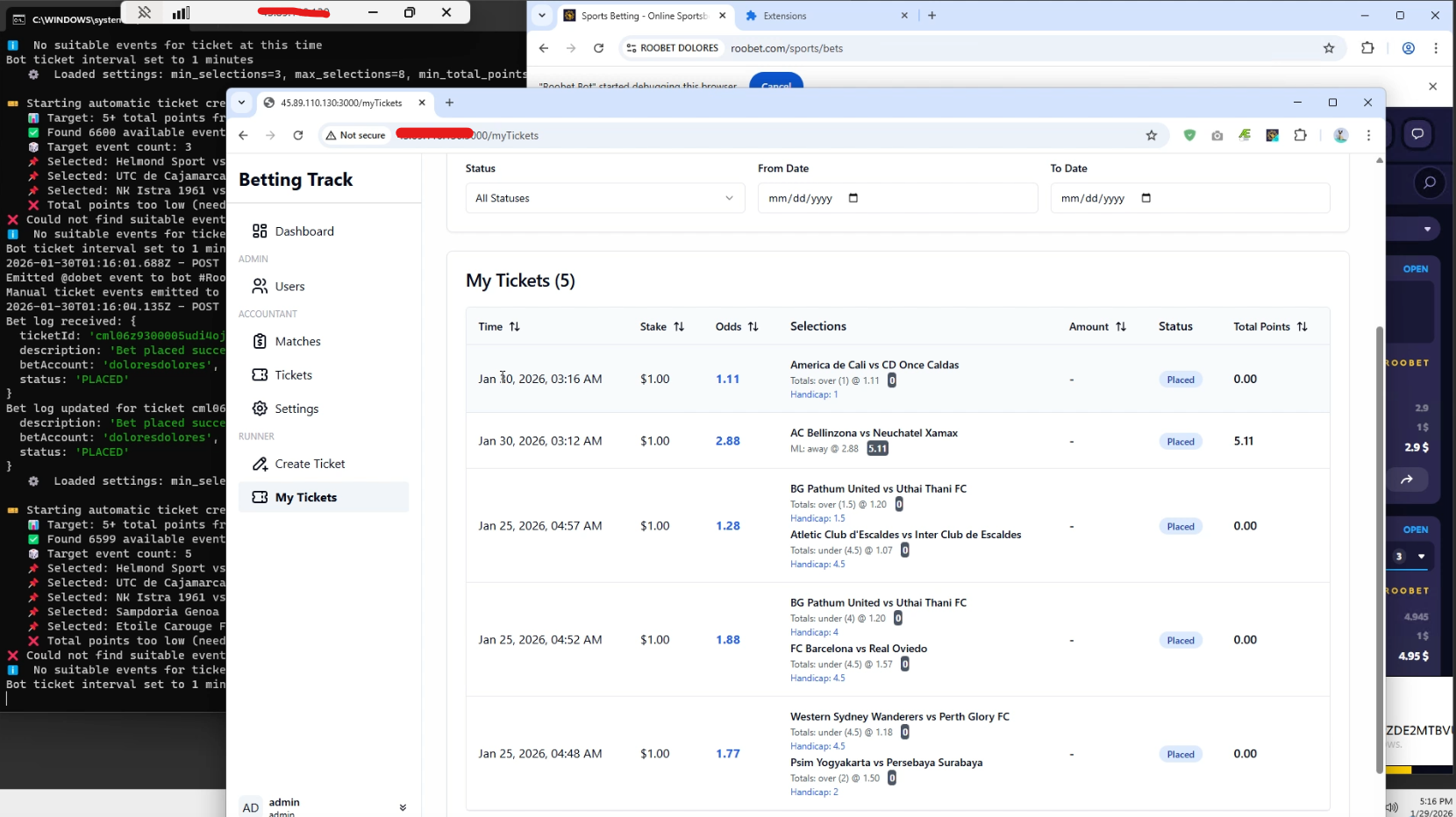Open the From Date calendar picker
The height and width of the screenshot is (817, 1456).
(853, 198)
